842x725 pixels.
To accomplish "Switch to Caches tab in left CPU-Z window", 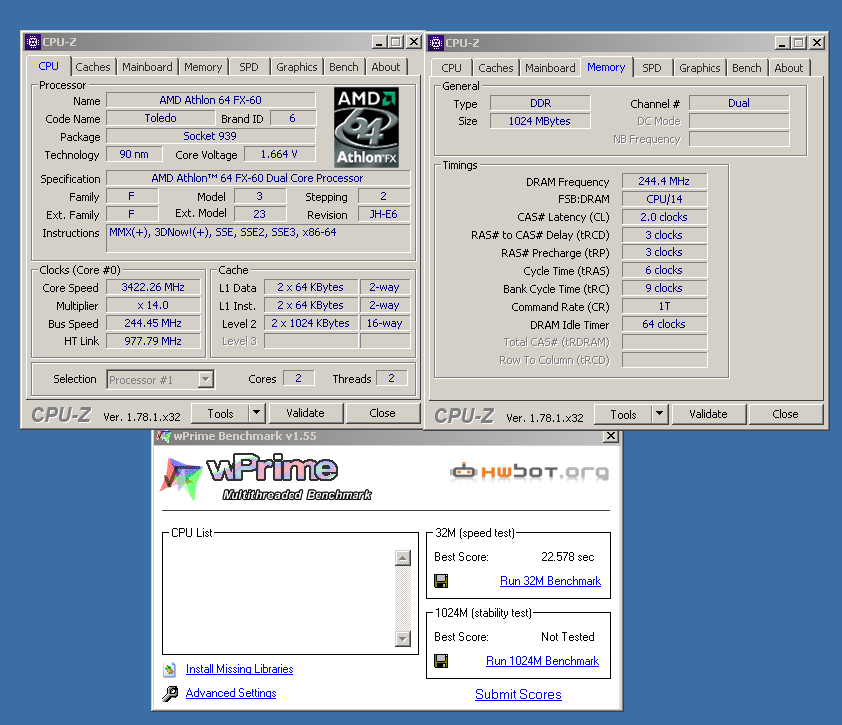I will [93, 67].
